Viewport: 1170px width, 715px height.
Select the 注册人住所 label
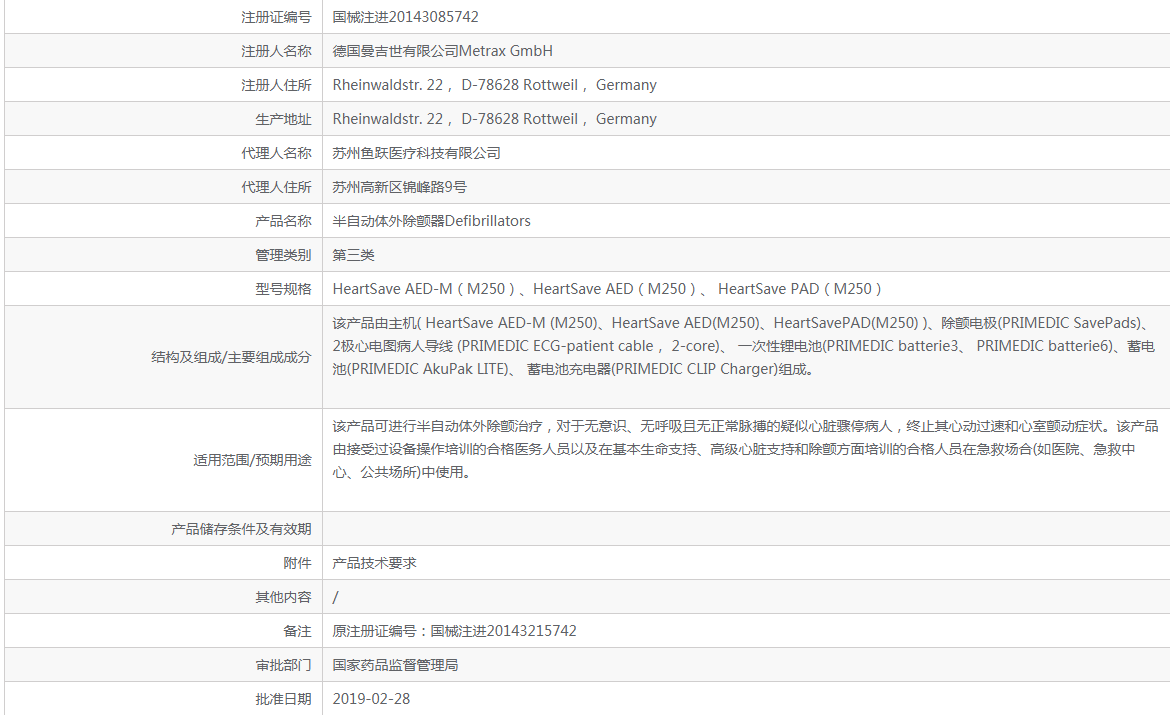click(x=276, y=85)
